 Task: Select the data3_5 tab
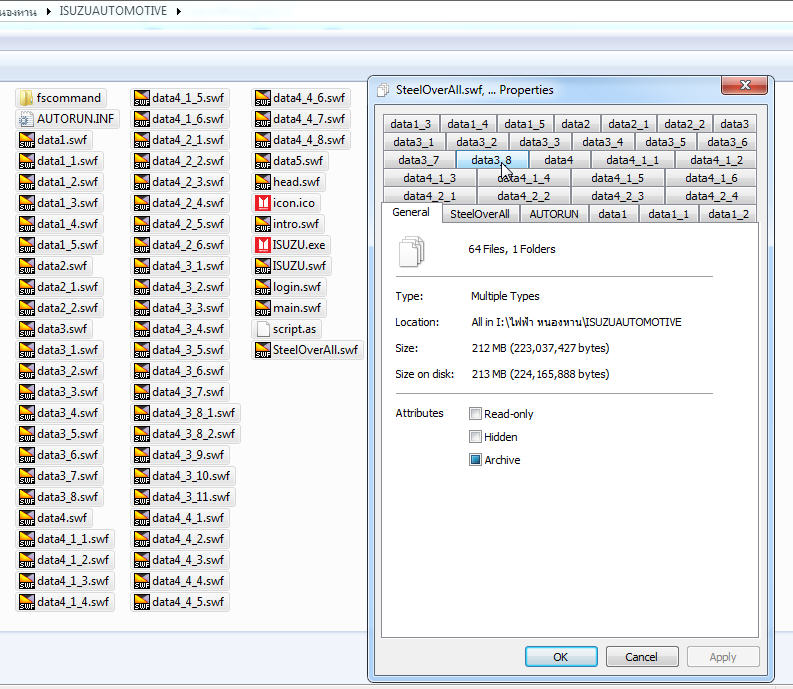(665, 142)
